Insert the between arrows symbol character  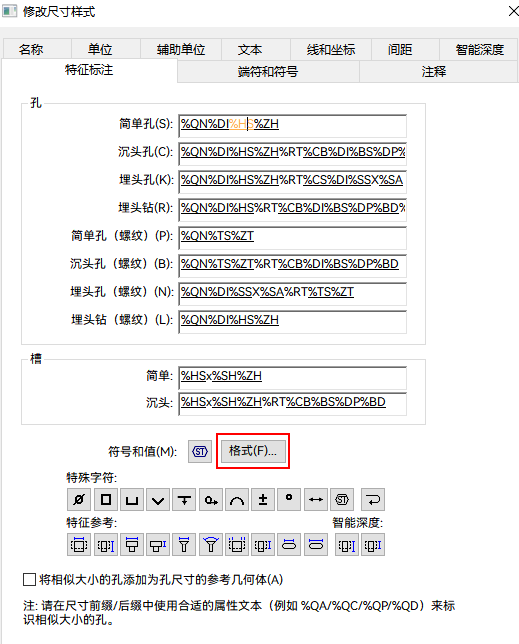pyautogui.click(x=316, y=499)
